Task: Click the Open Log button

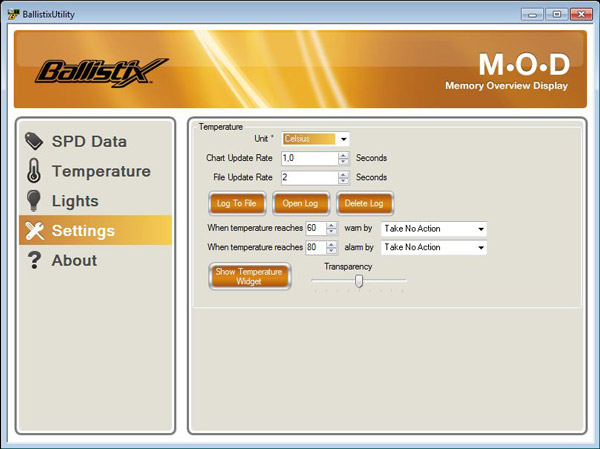Action: [301, 203]
